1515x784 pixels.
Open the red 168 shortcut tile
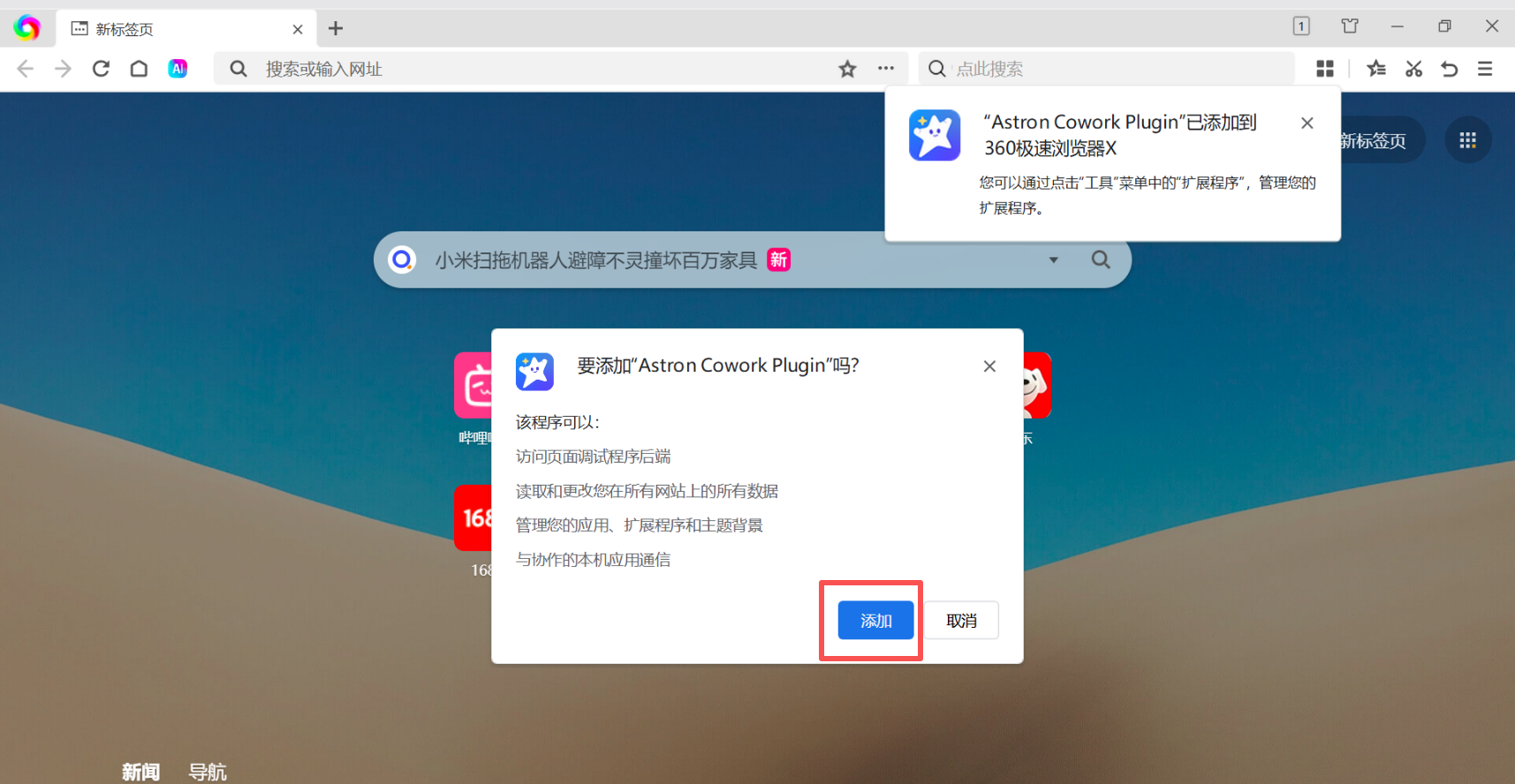473,517
